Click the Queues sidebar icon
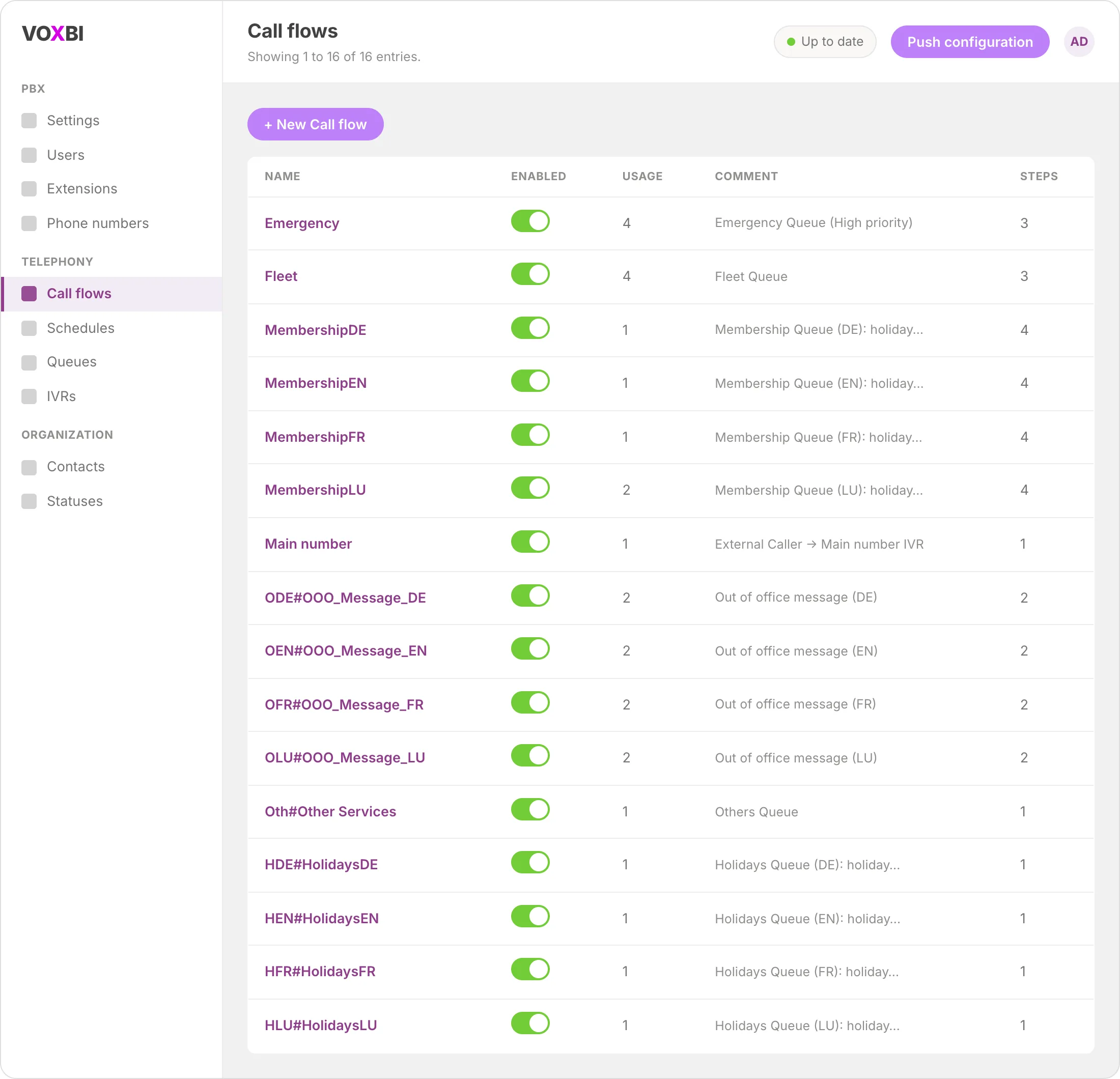Viewport: 1120px width, 1079px height. [x=29, y=362]
